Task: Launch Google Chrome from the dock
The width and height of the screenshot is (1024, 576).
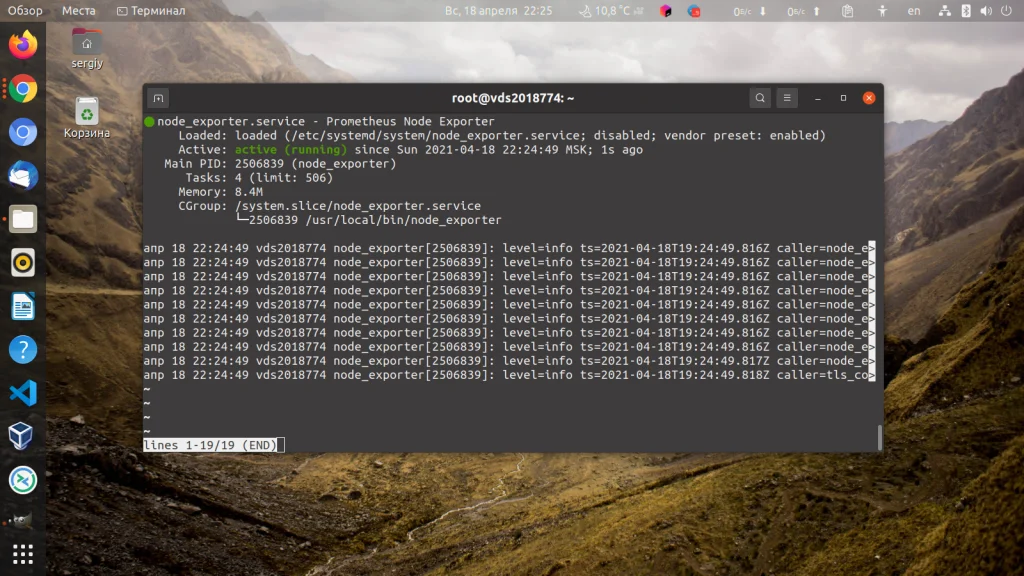Action: tap(23, 89)
